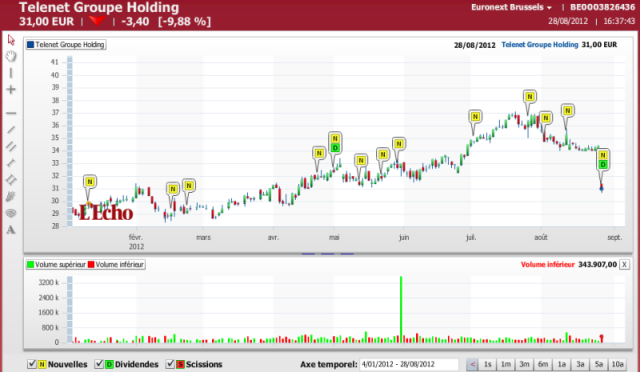Click the Telenet Groupe Holding title
Screen dimensions: 640x372
point(99,7)
